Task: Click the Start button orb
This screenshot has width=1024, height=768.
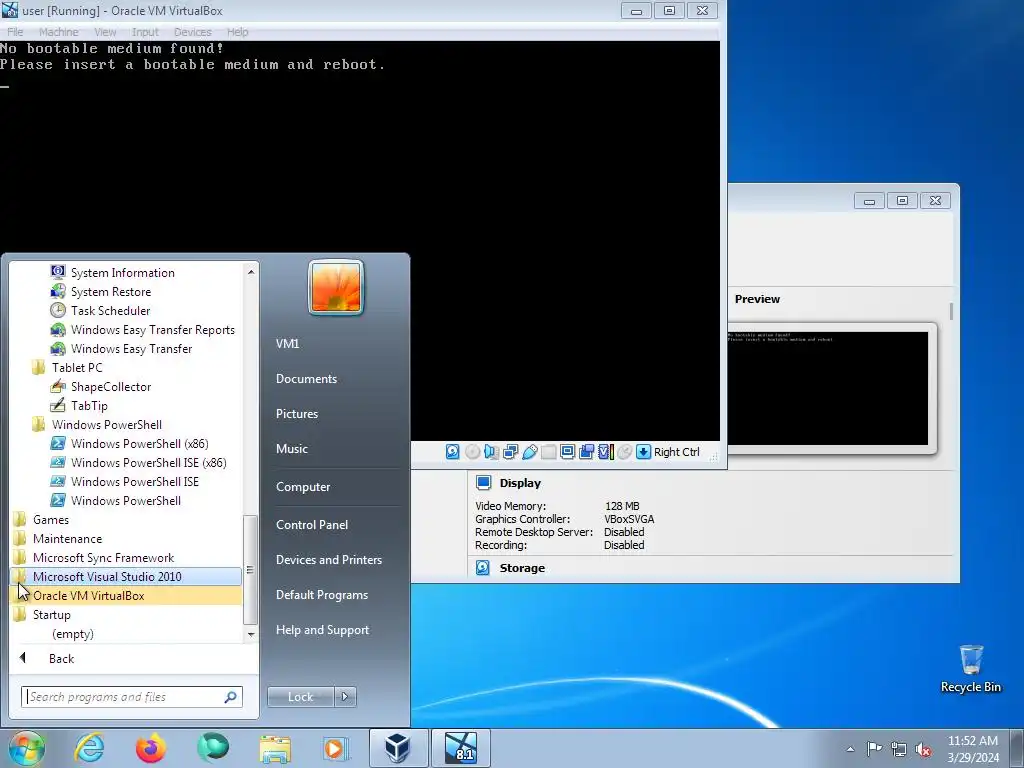Action: (27, 748)
